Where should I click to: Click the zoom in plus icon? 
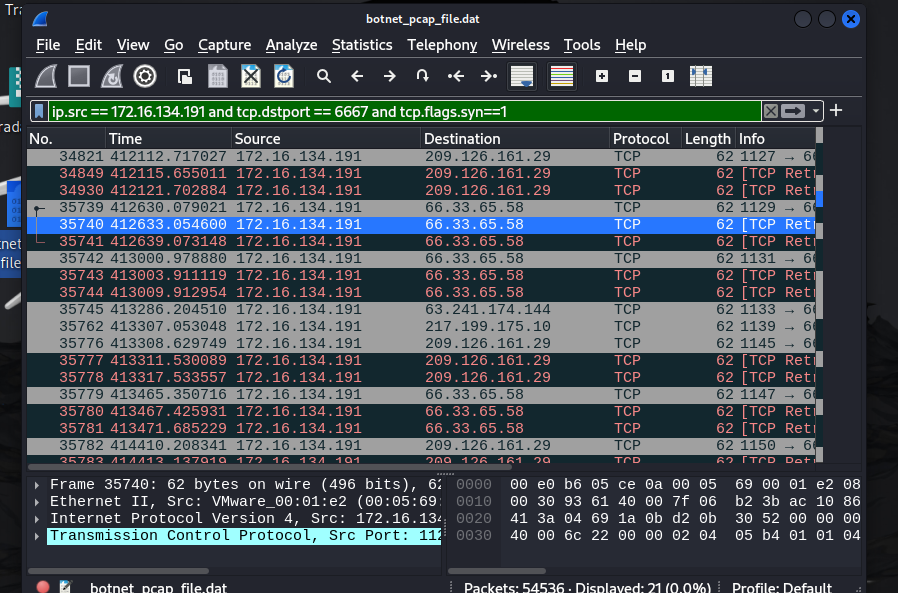(x=601, y=76)
